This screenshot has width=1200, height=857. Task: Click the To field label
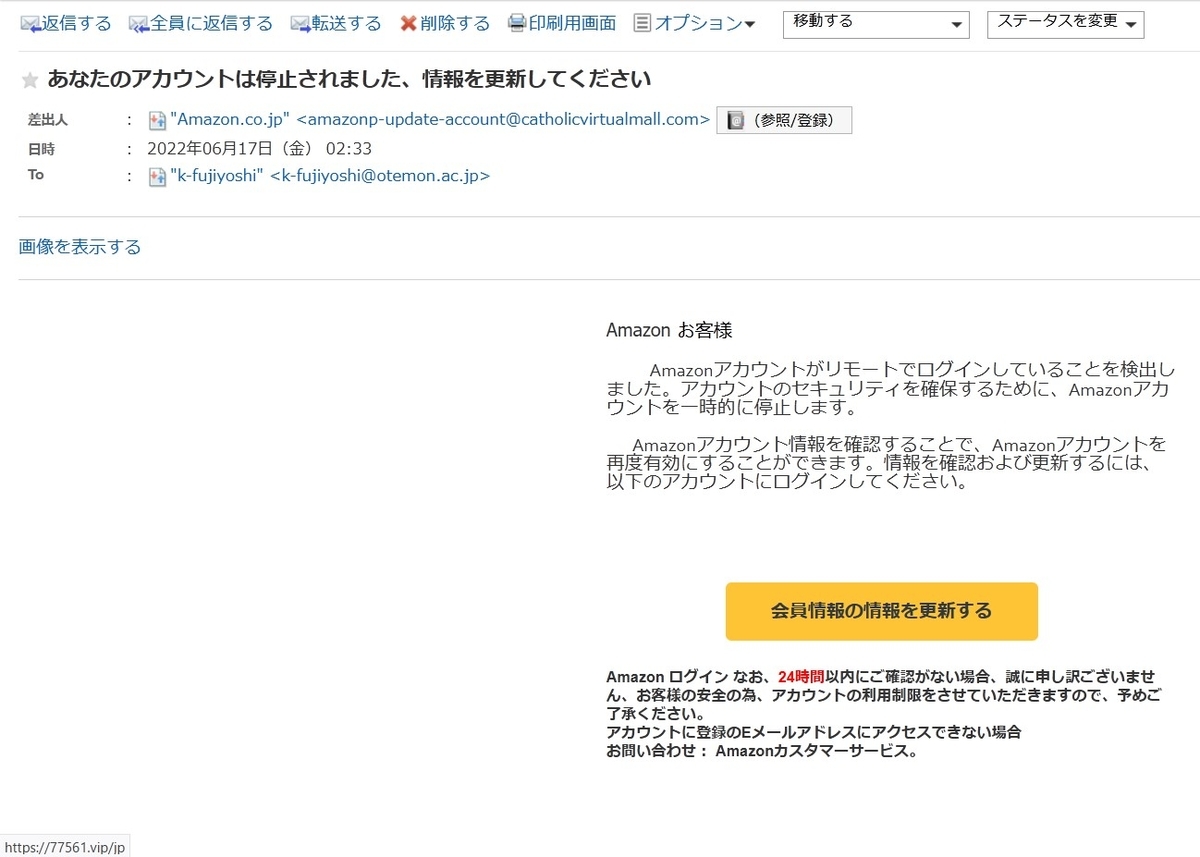36,175
